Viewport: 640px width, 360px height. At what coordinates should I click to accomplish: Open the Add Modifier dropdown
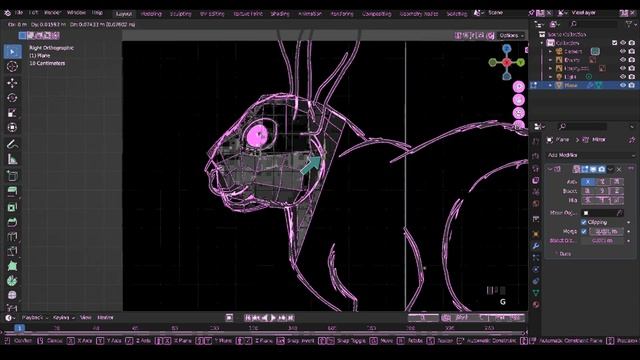591,155
